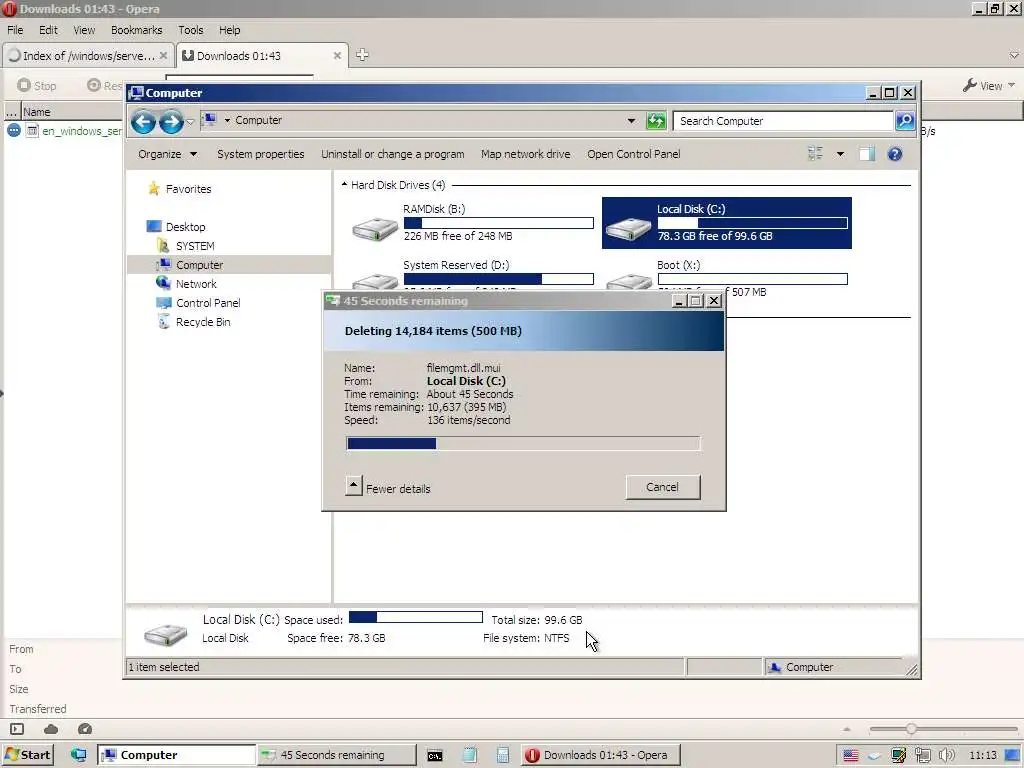The height and width of the screenshot is (768, 1024).
Task: Open the Help menu in Opera
Action: [x=229, y=30]
